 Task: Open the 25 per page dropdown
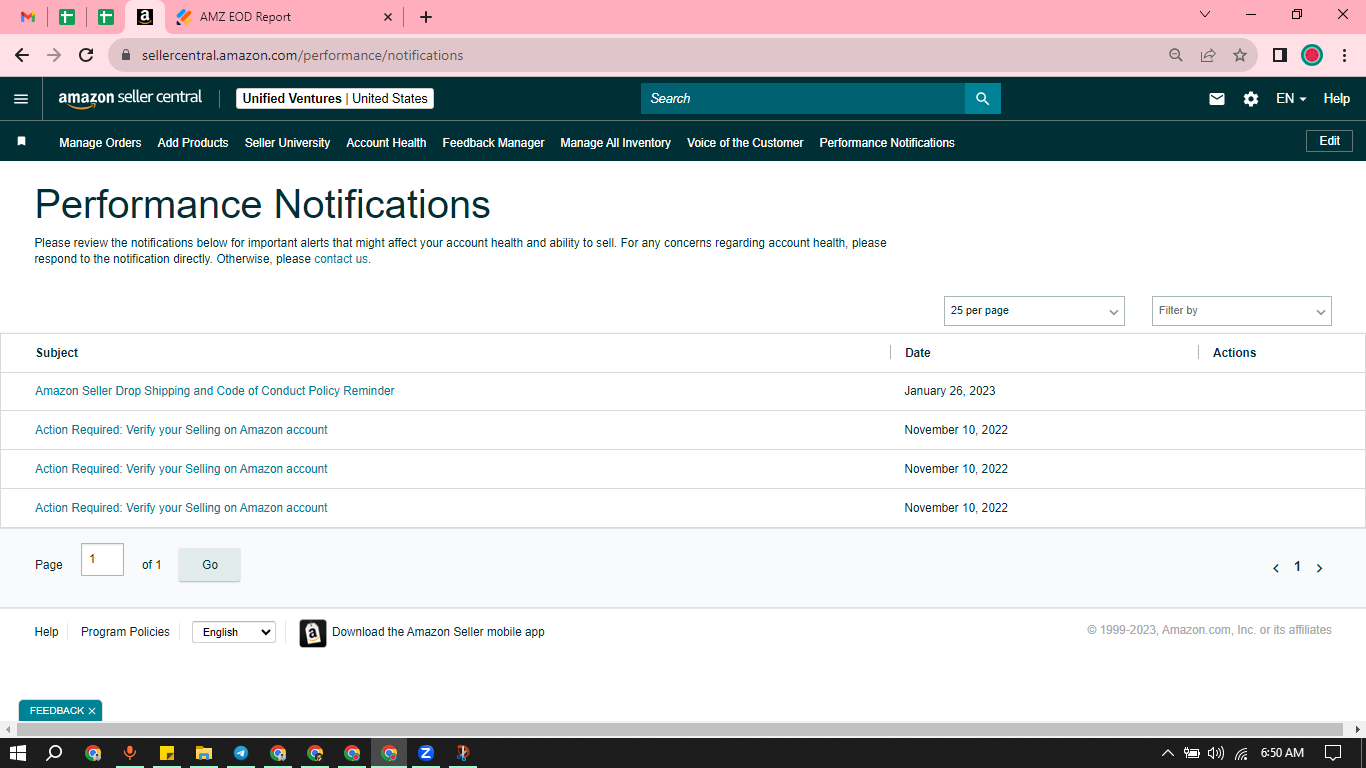click(x=1034, y=311)
